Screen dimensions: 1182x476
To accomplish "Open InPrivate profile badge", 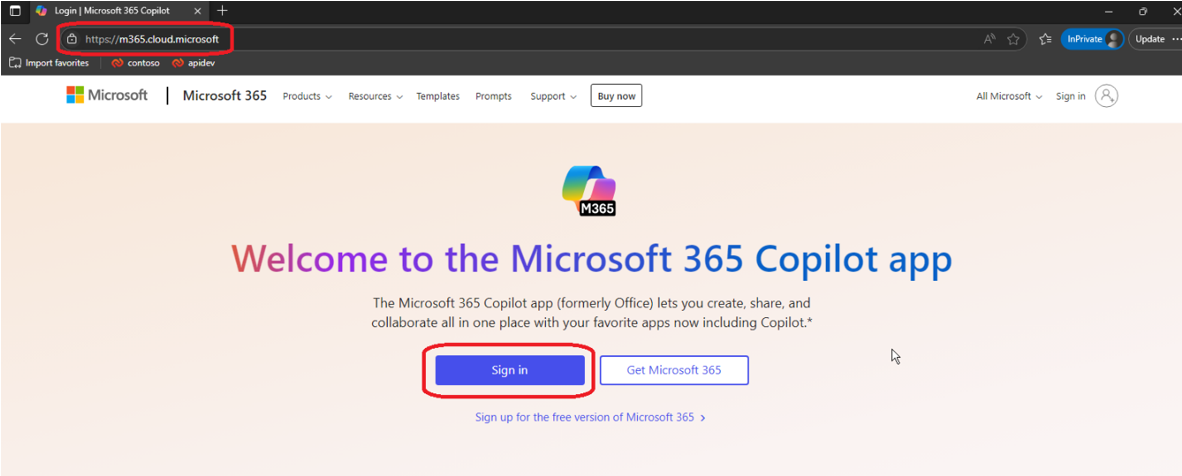I will 1092,39.
